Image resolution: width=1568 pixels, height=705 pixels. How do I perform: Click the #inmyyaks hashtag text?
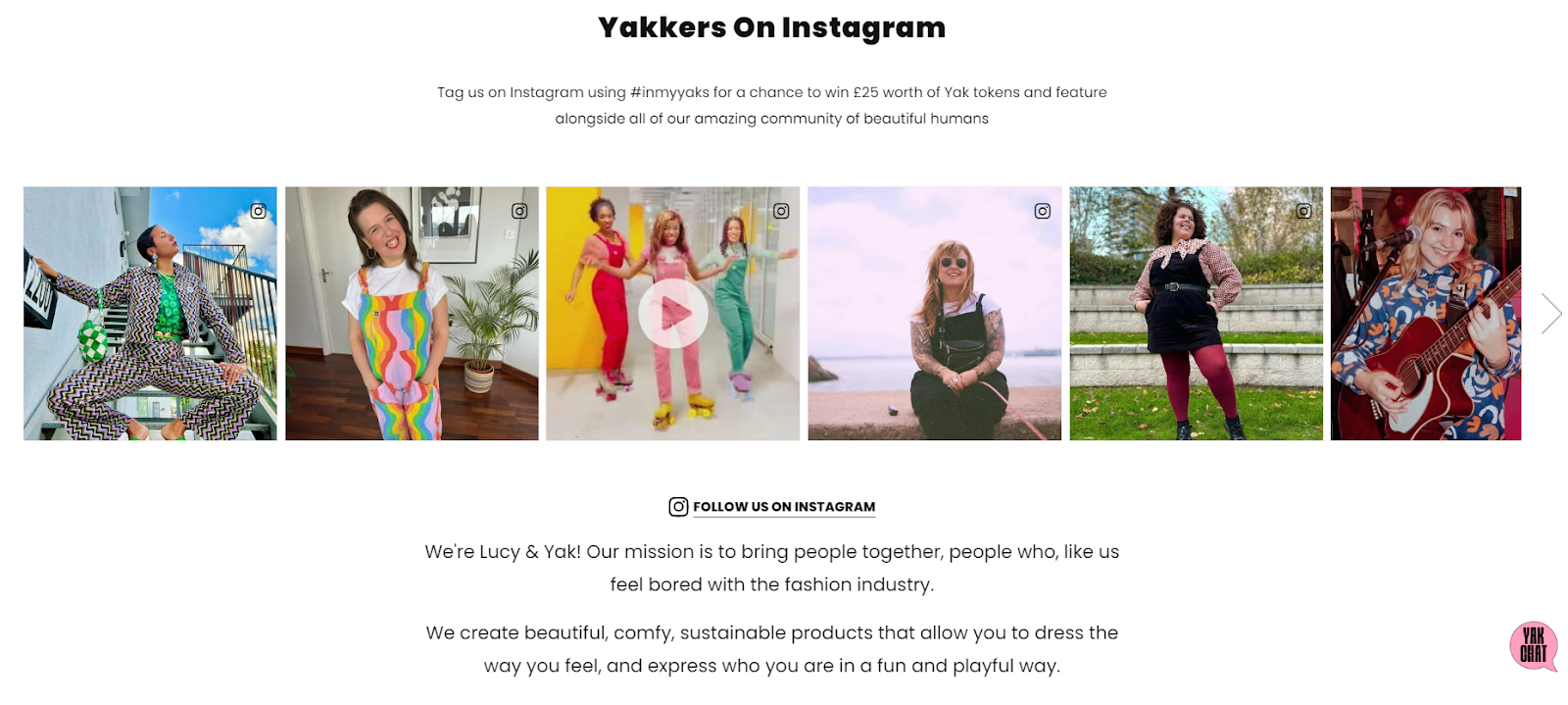(669, 92)
